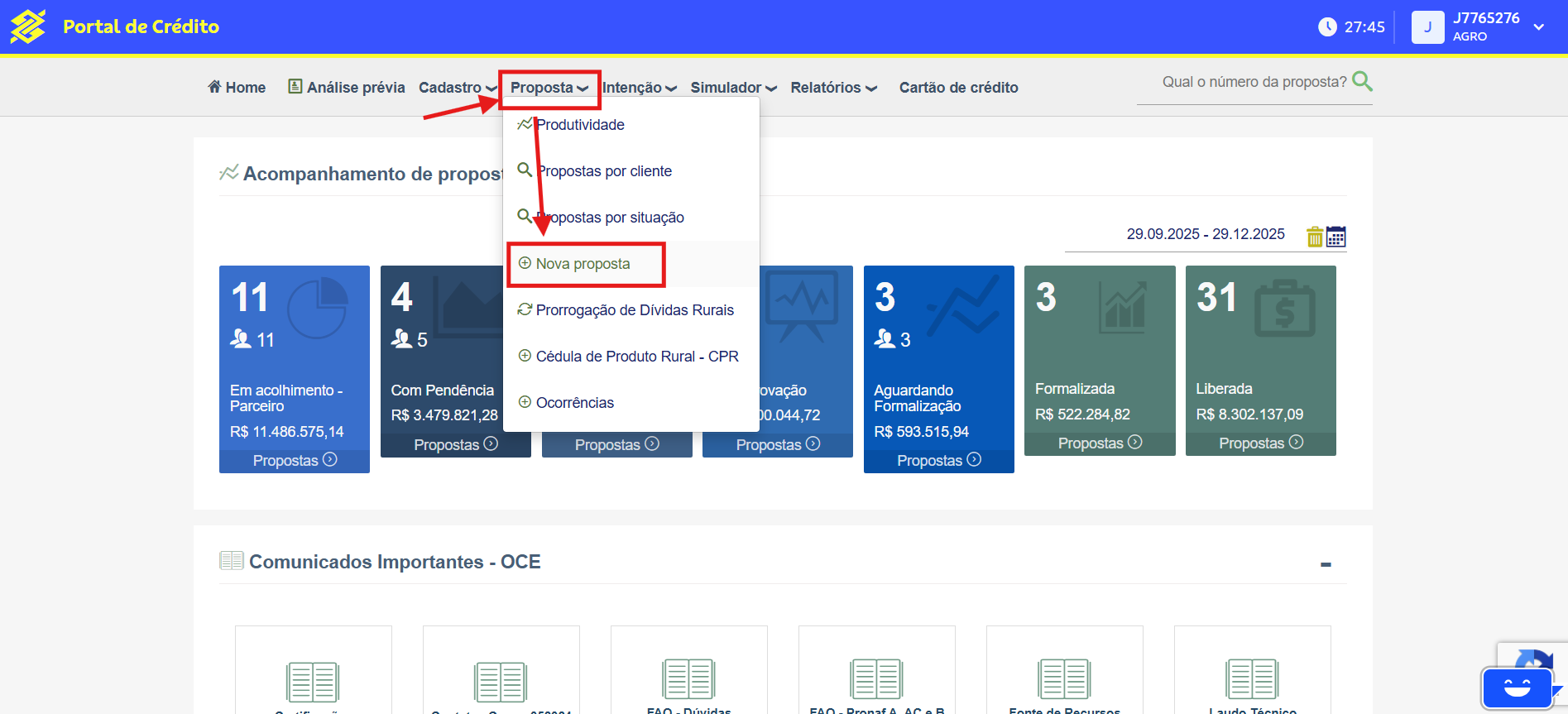Open the Simulador dropdown menu
The height and width of the screenshot is (714, 1568).
[732, 88]
